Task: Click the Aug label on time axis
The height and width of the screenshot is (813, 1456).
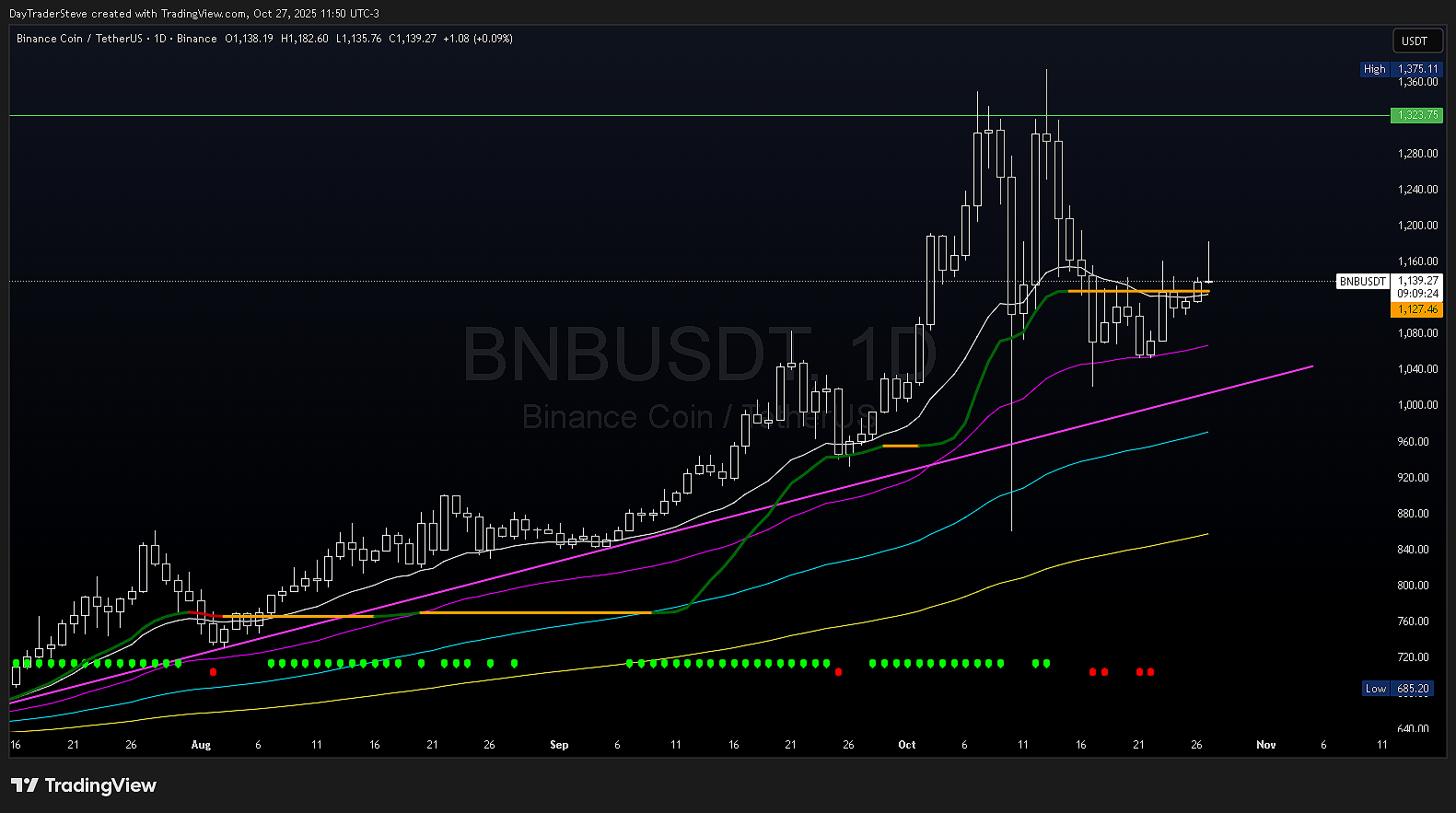Action: (x=201, y=745)
